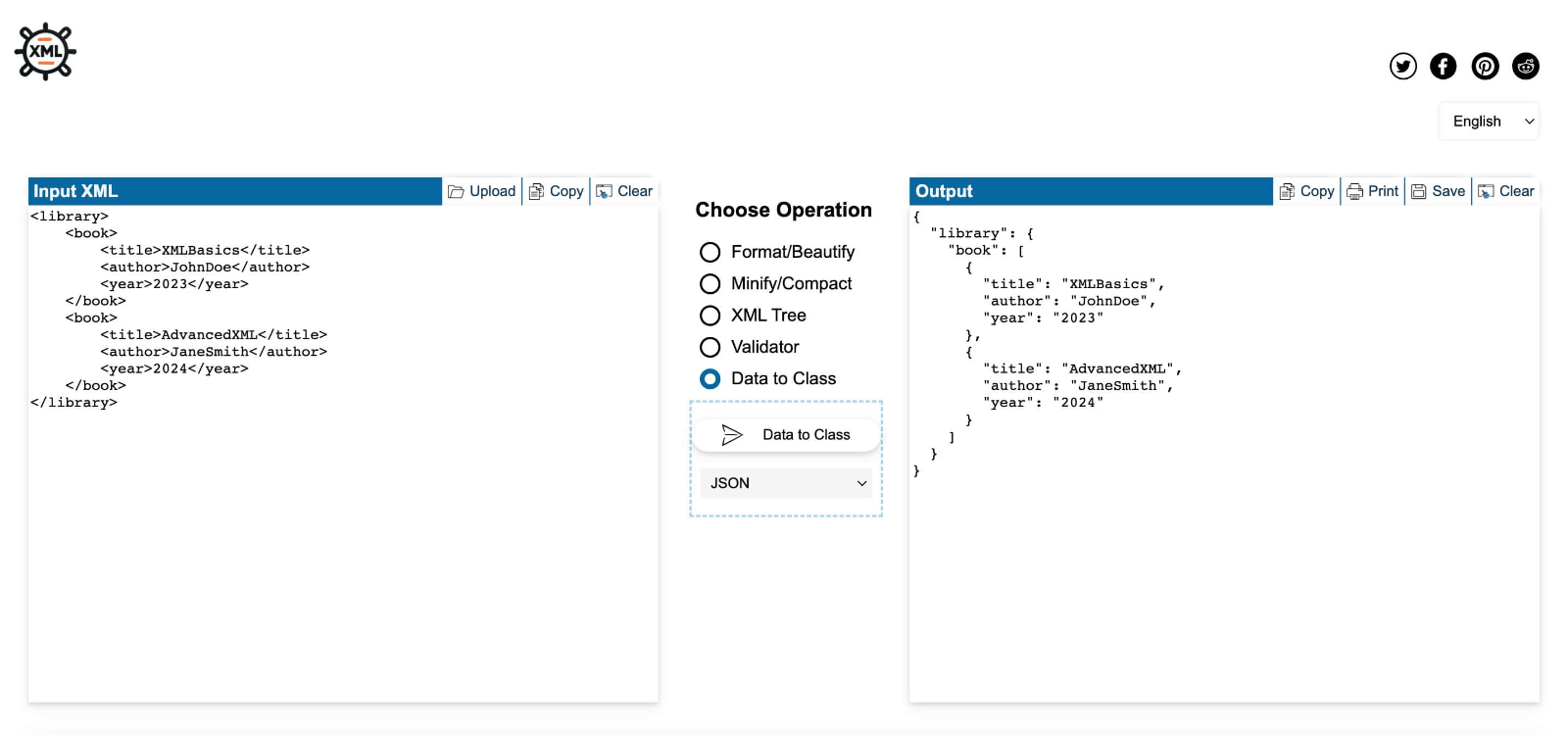Click the "year": "2023" output line
This screenshot has height=735, width=1568.
pos(1044,318)
